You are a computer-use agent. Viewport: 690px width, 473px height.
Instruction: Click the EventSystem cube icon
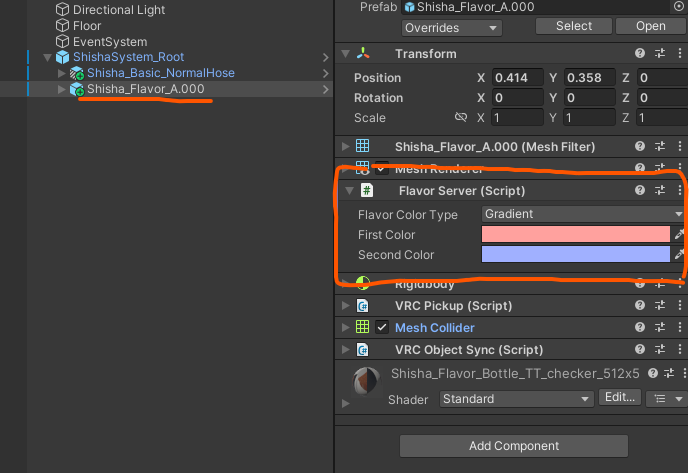[62, 41]
